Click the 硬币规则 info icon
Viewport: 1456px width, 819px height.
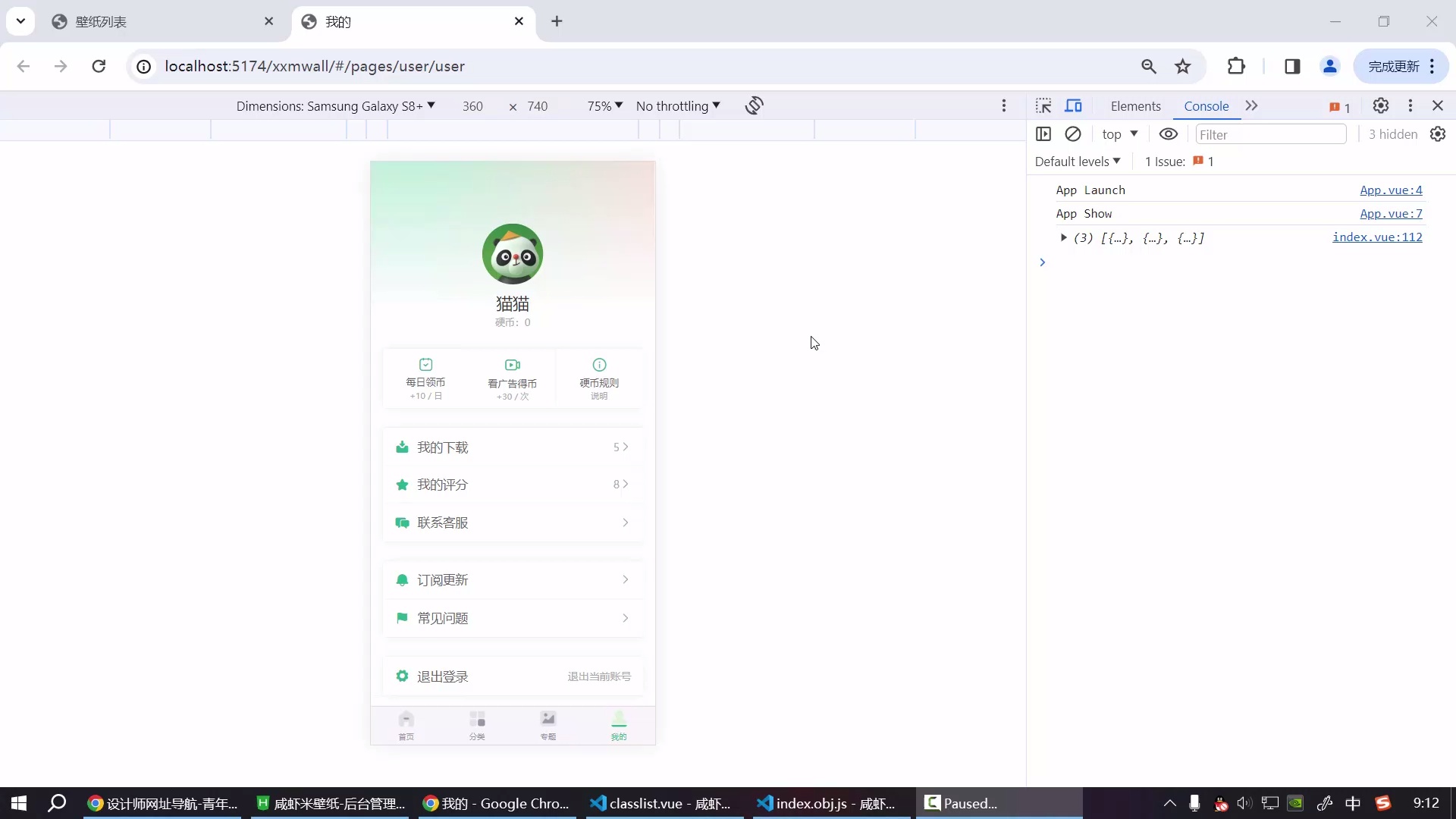(599, 365)
